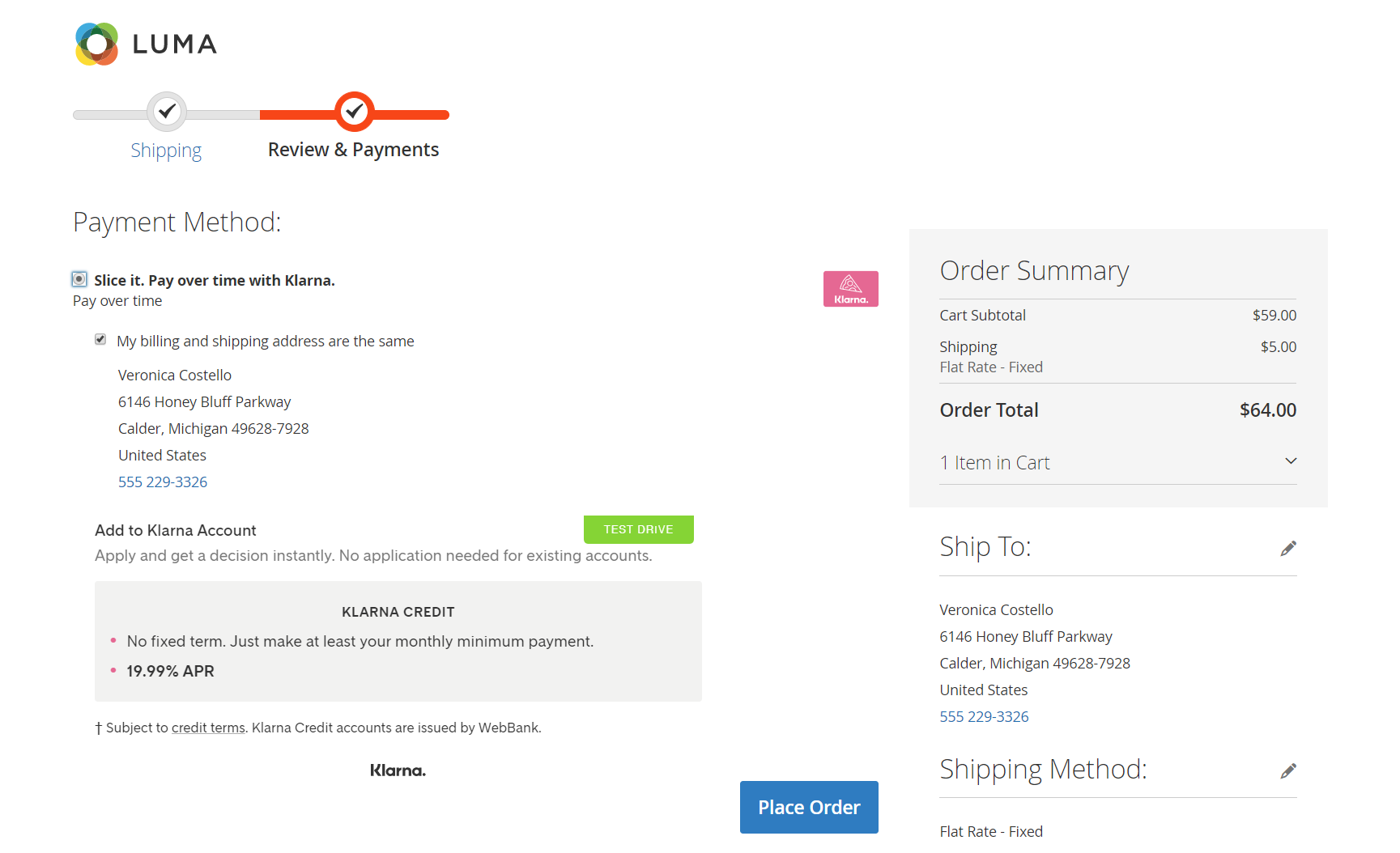Viewport: 1400px width, 853px height.
Task: Click billing phone number 555 229-3326 under United States
Action: pyautogui.click(x=163, y=482)
